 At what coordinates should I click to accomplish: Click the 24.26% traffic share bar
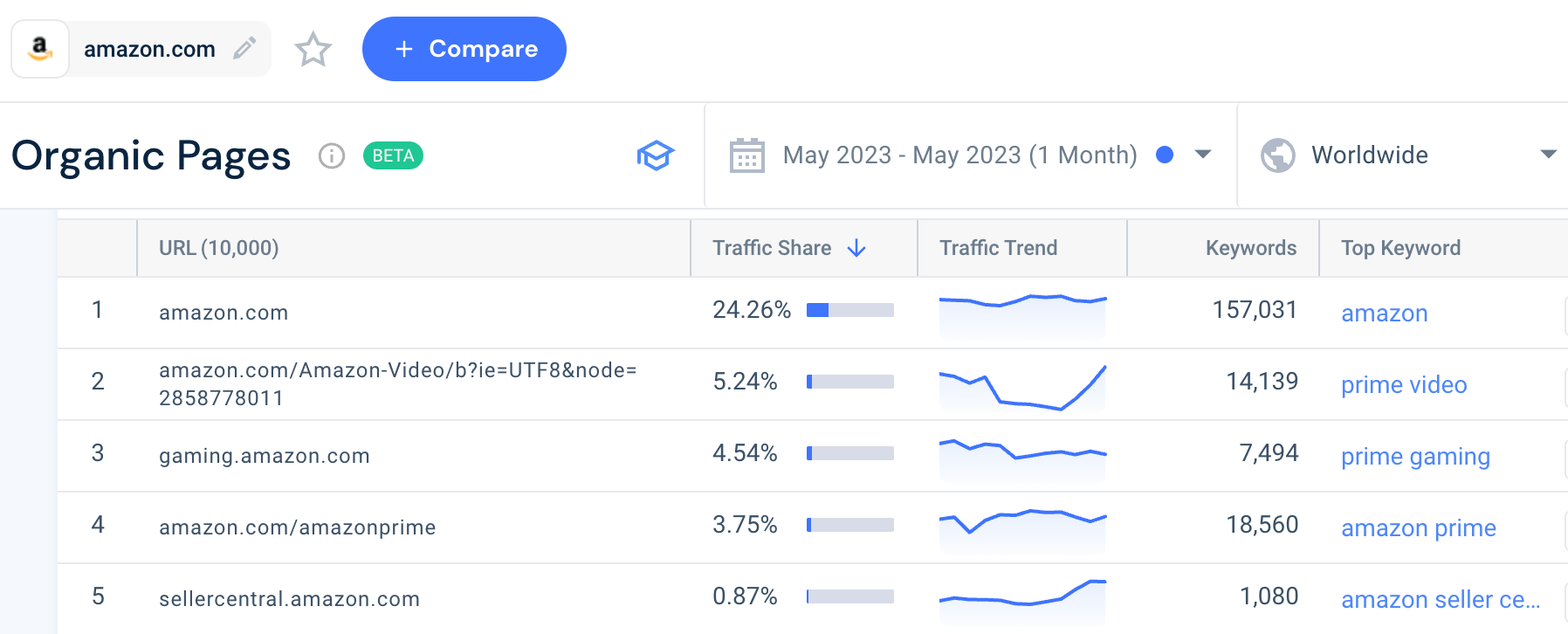click(x=849, y=310)
